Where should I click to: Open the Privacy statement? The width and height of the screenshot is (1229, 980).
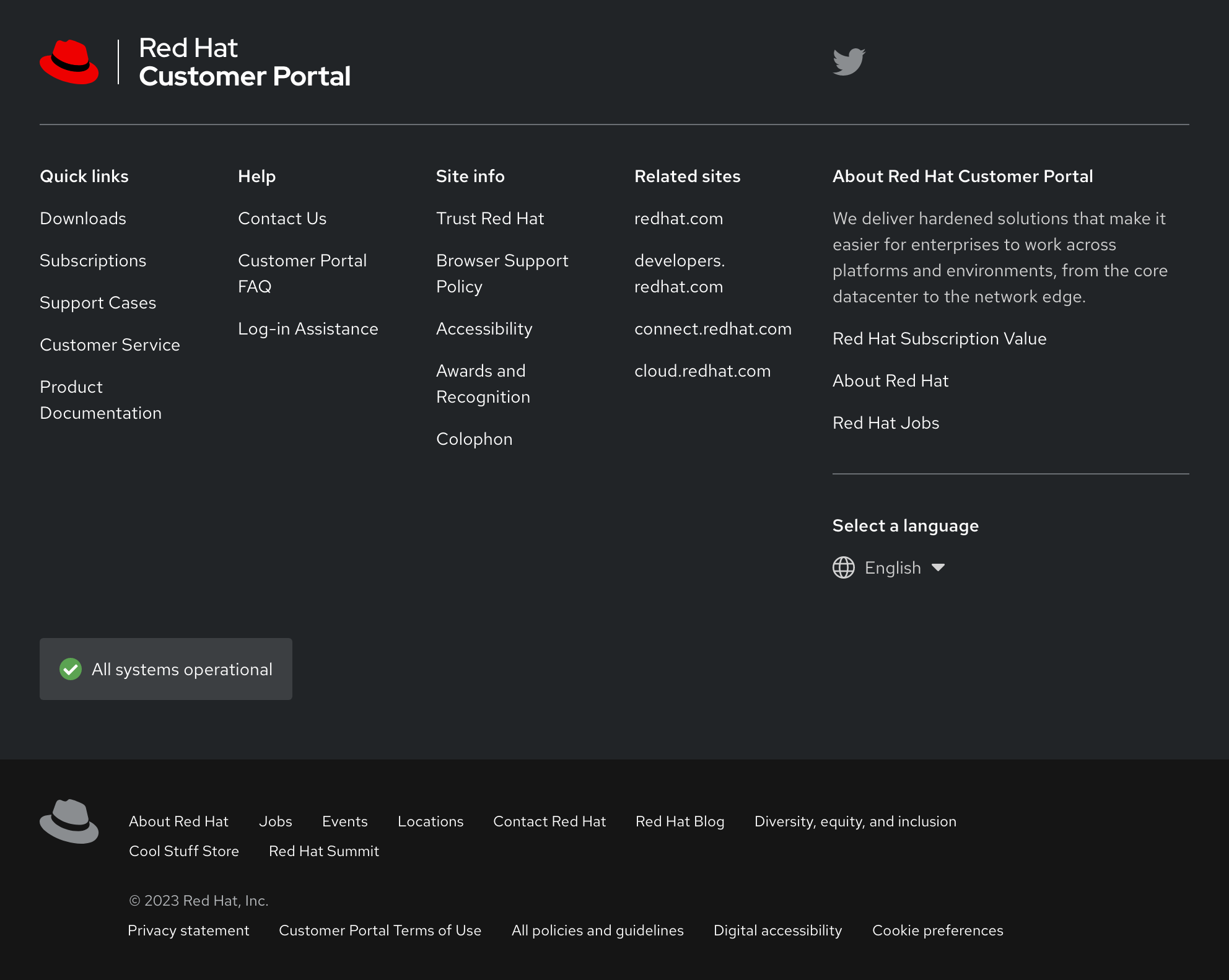tap(188, 930)
